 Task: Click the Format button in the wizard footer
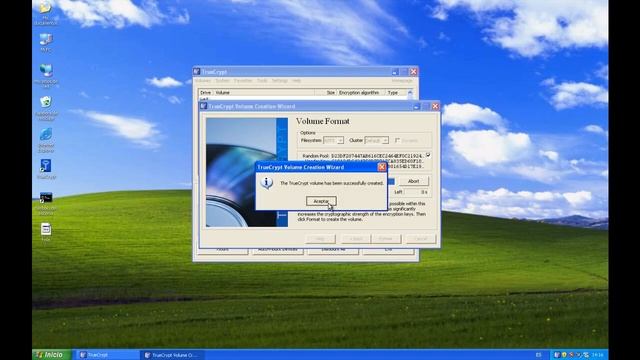point(386,238)
